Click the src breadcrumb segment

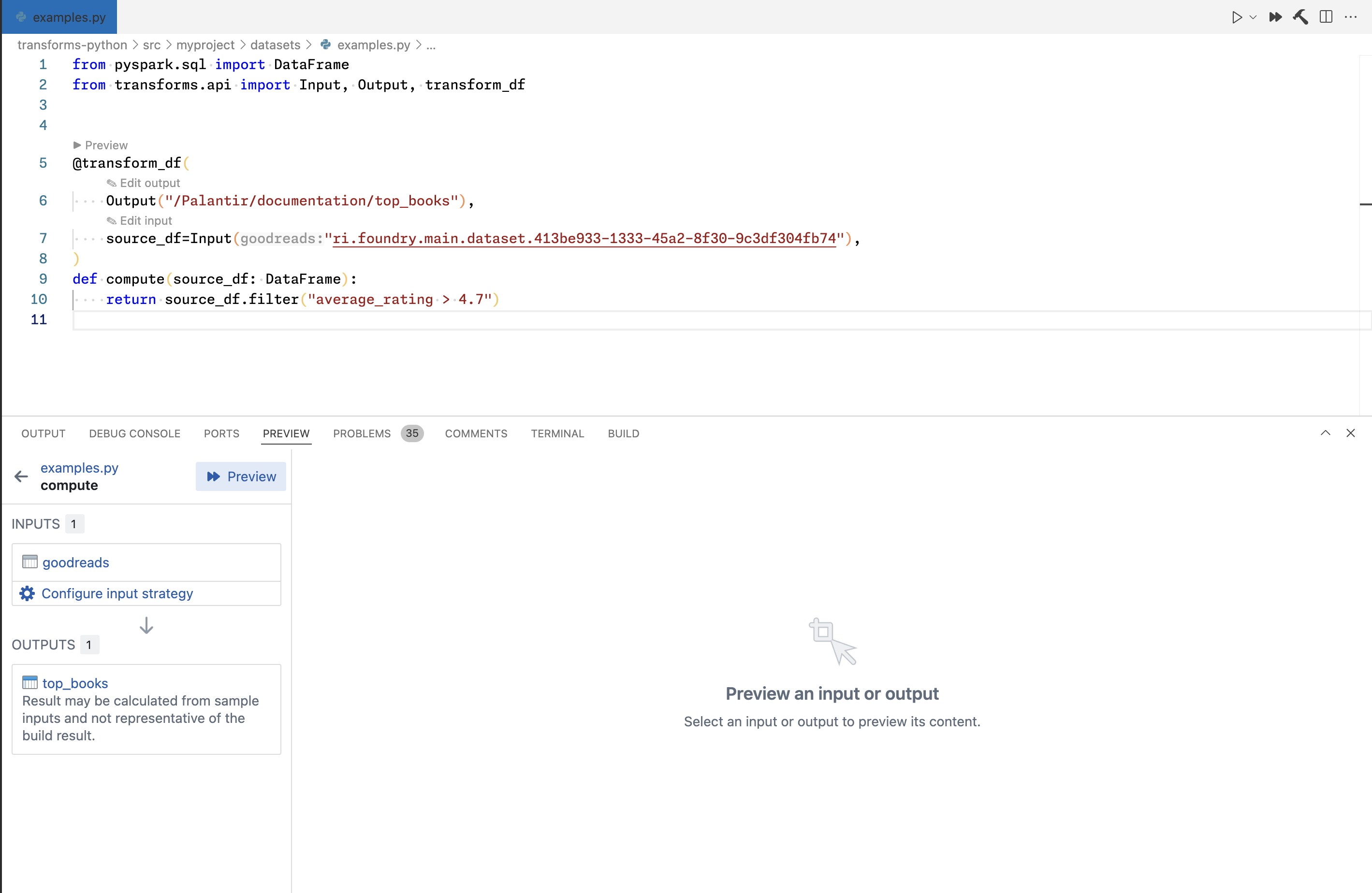click(152, 45)
